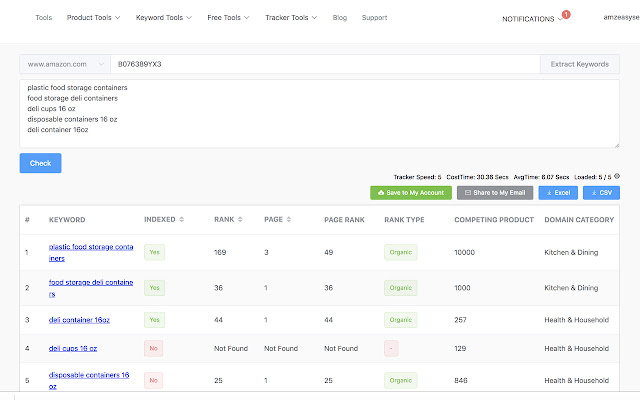Click the DOMAIN CATEGORY column header
The image size is (640, 400).
coord(579,220)
